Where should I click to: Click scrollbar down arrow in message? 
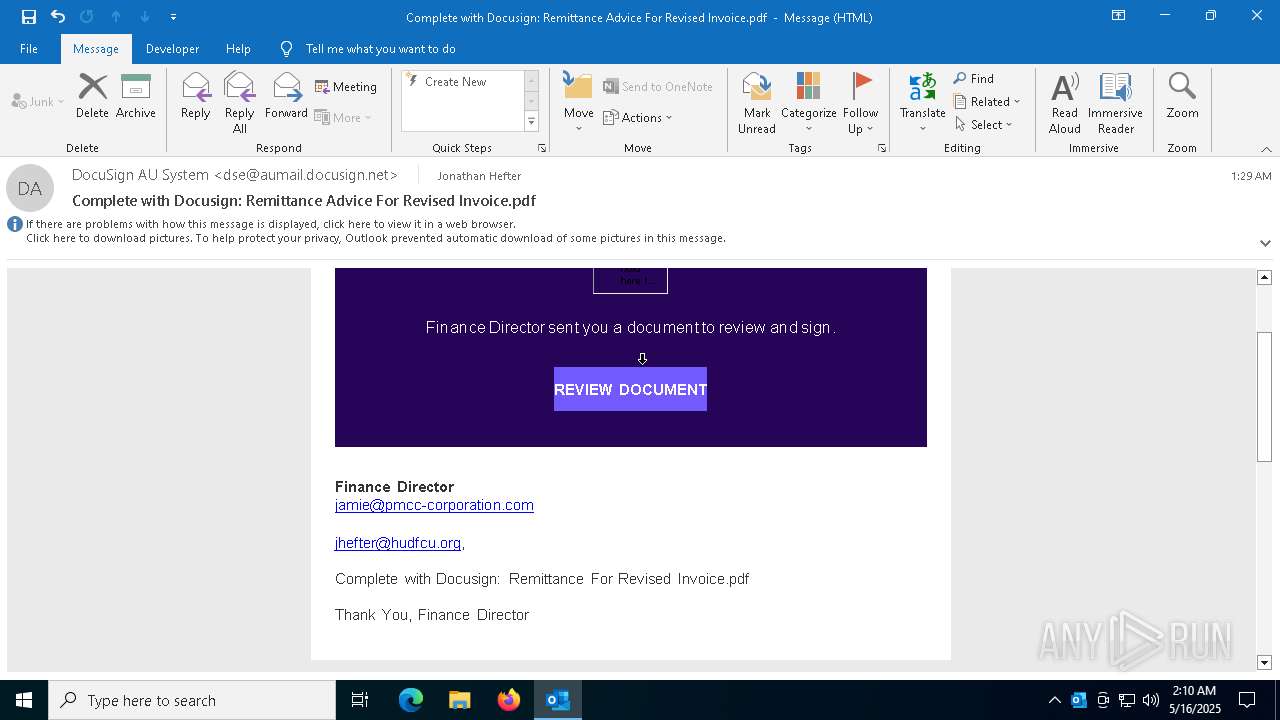[x=1265, y=662]
